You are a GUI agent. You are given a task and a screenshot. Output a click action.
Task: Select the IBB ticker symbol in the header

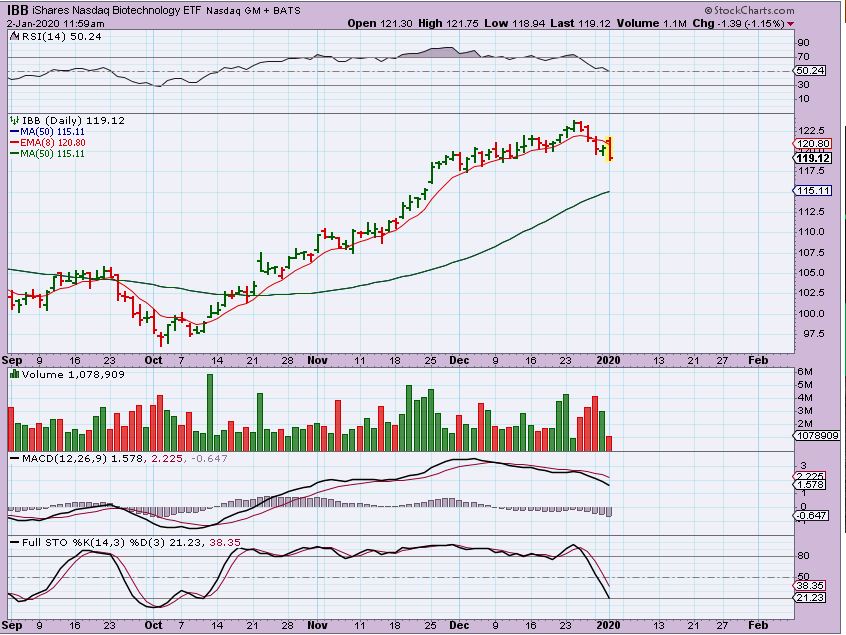click(17, 10)
